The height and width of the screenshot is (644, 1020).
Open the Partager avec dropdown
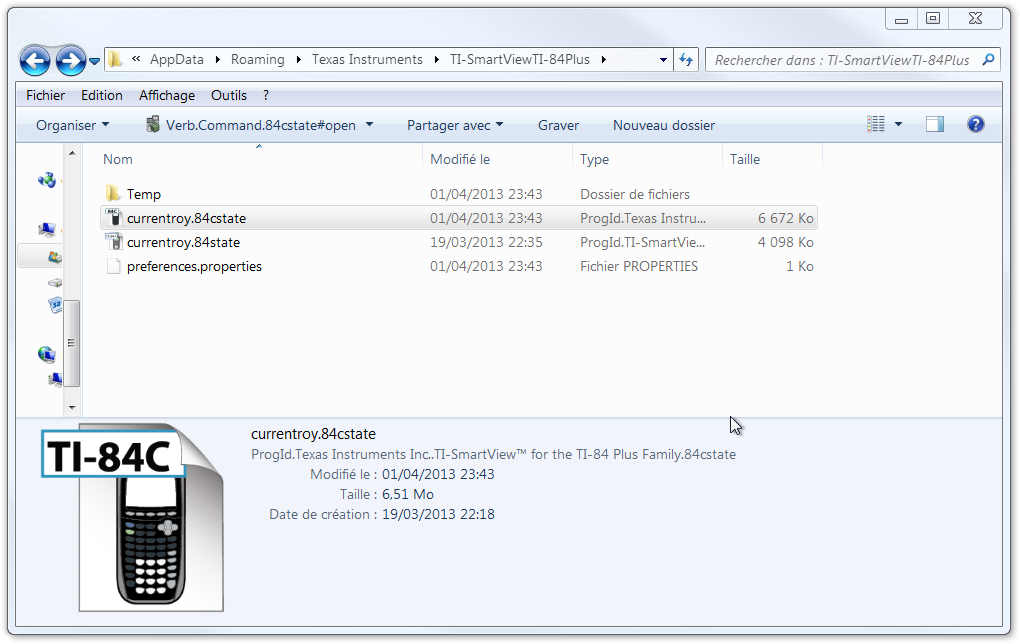point(455,125)
